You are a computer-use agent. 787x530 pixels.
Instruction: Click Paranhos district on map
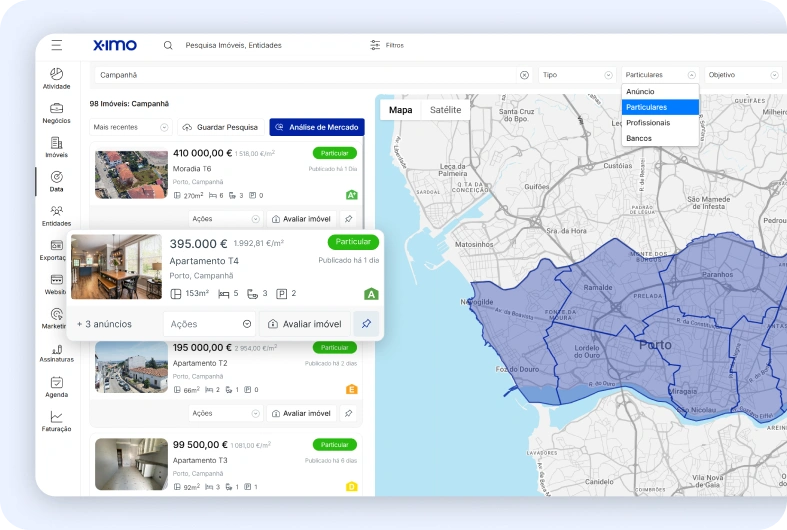[x=717, y=275]
